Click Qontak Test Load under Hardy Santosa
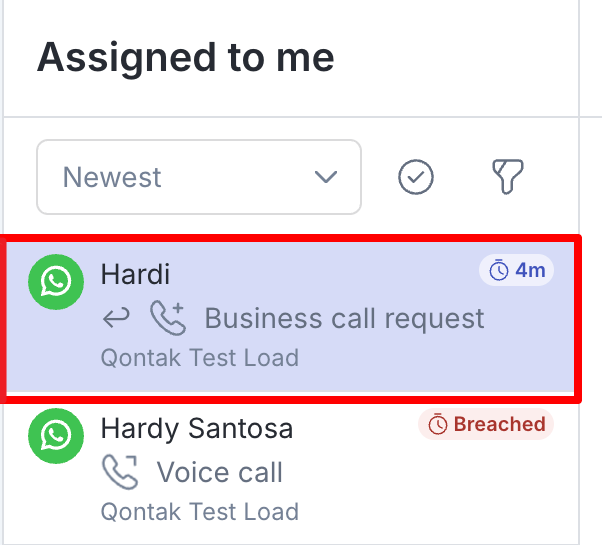The height and width of the screenshot is (545, 602). click(x=200, y=512)
